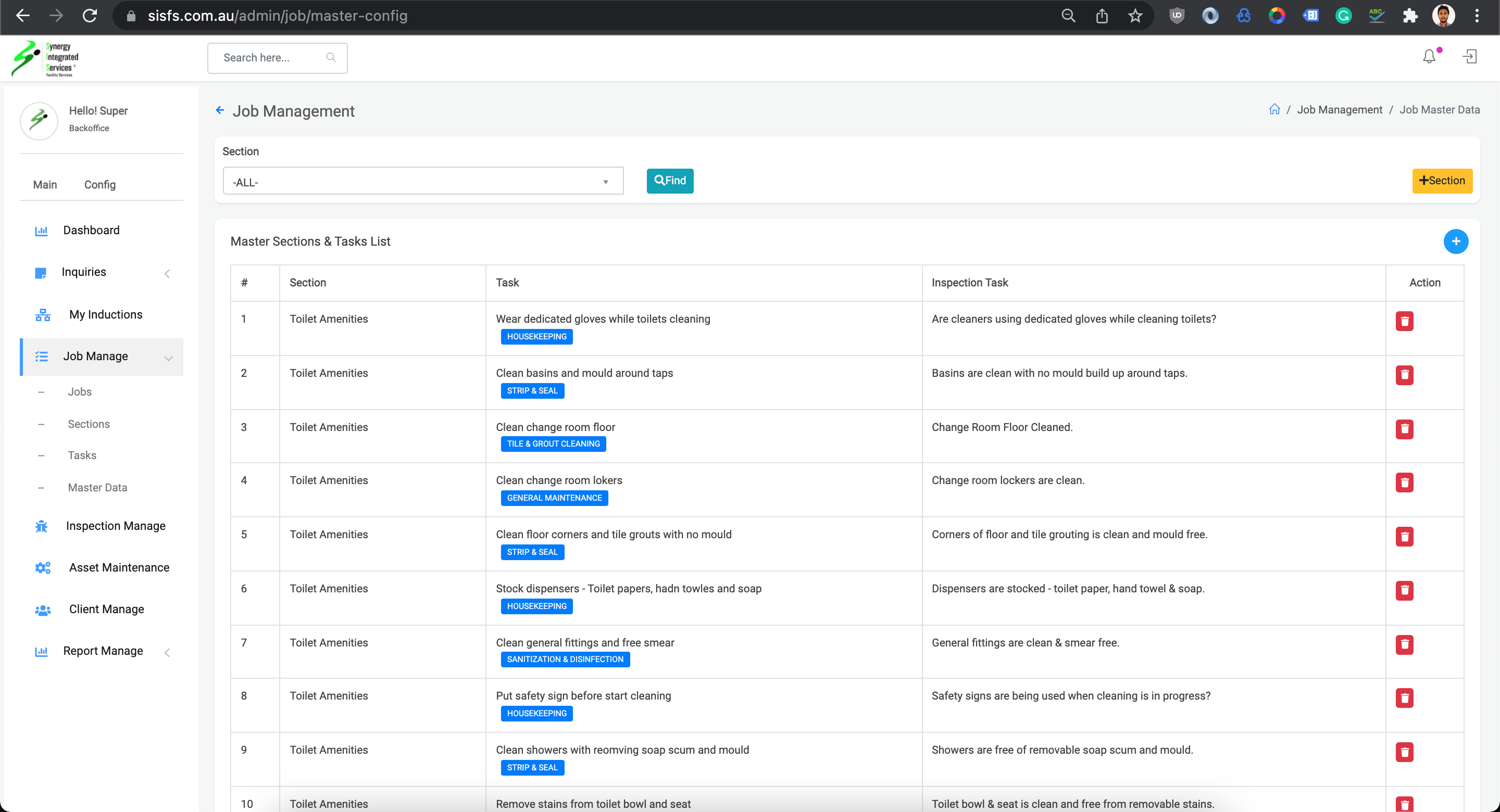This screenshot has width=1500, height=812.
Task: Switch to the Config tab
Action: [x=99, y=184]
